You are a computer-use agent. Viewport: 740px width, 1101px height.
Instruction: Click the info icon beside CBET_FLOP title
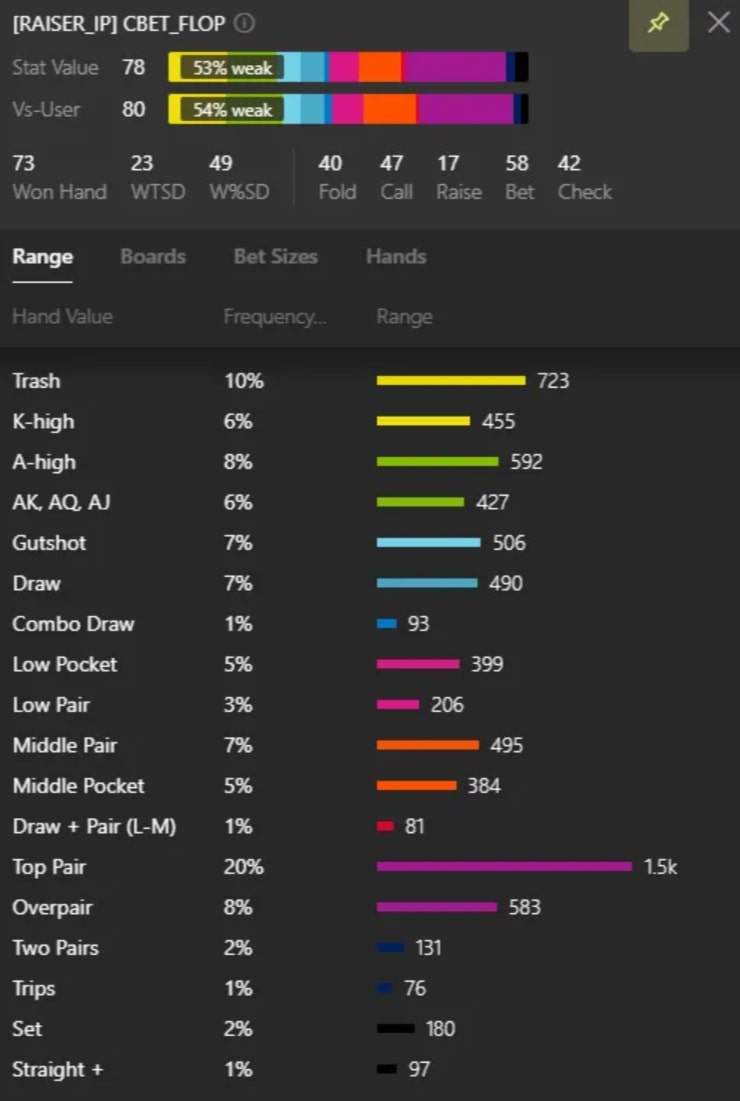click(245, 23)
